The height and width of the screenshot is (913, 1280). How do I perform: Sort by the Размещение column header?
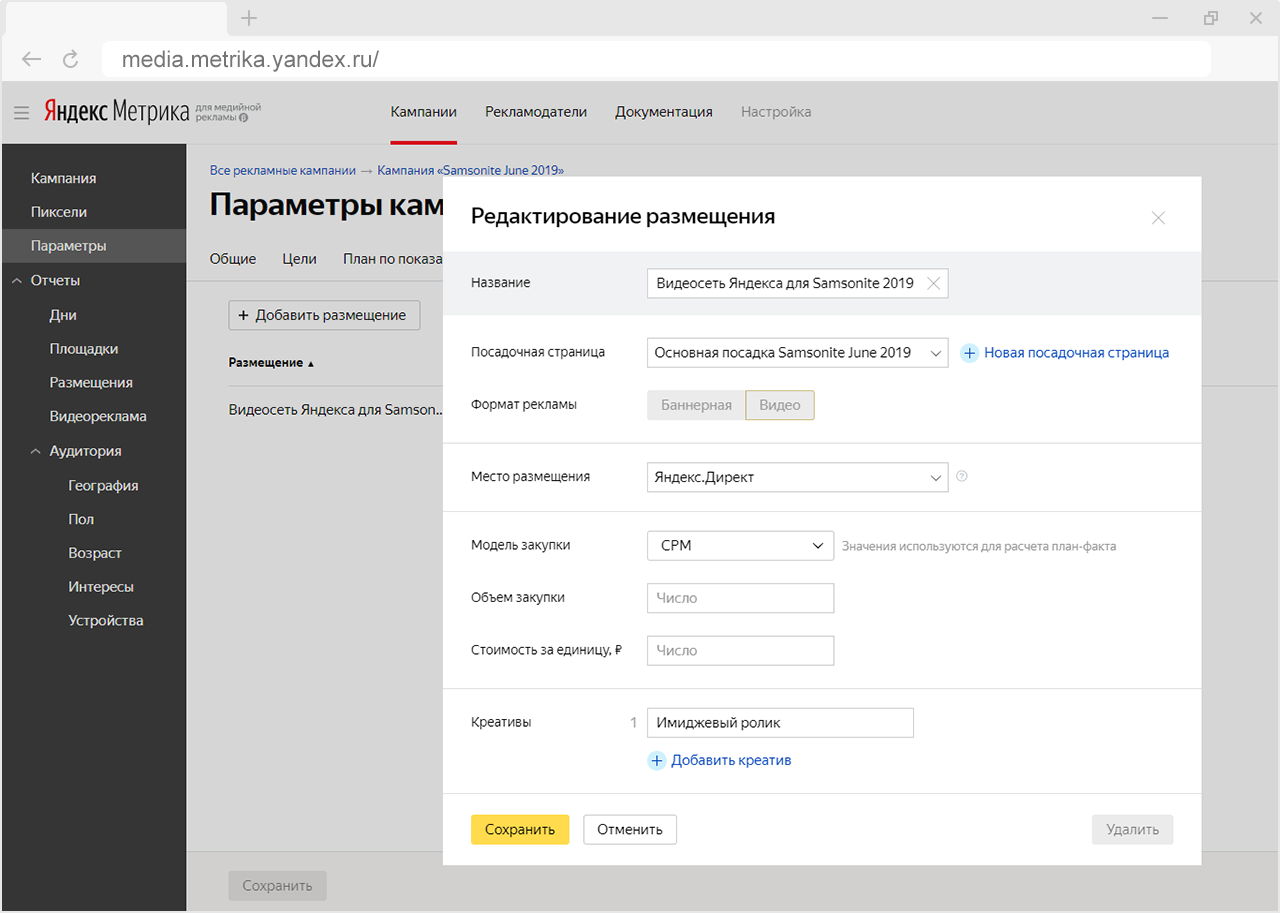[x=271, y=363]
